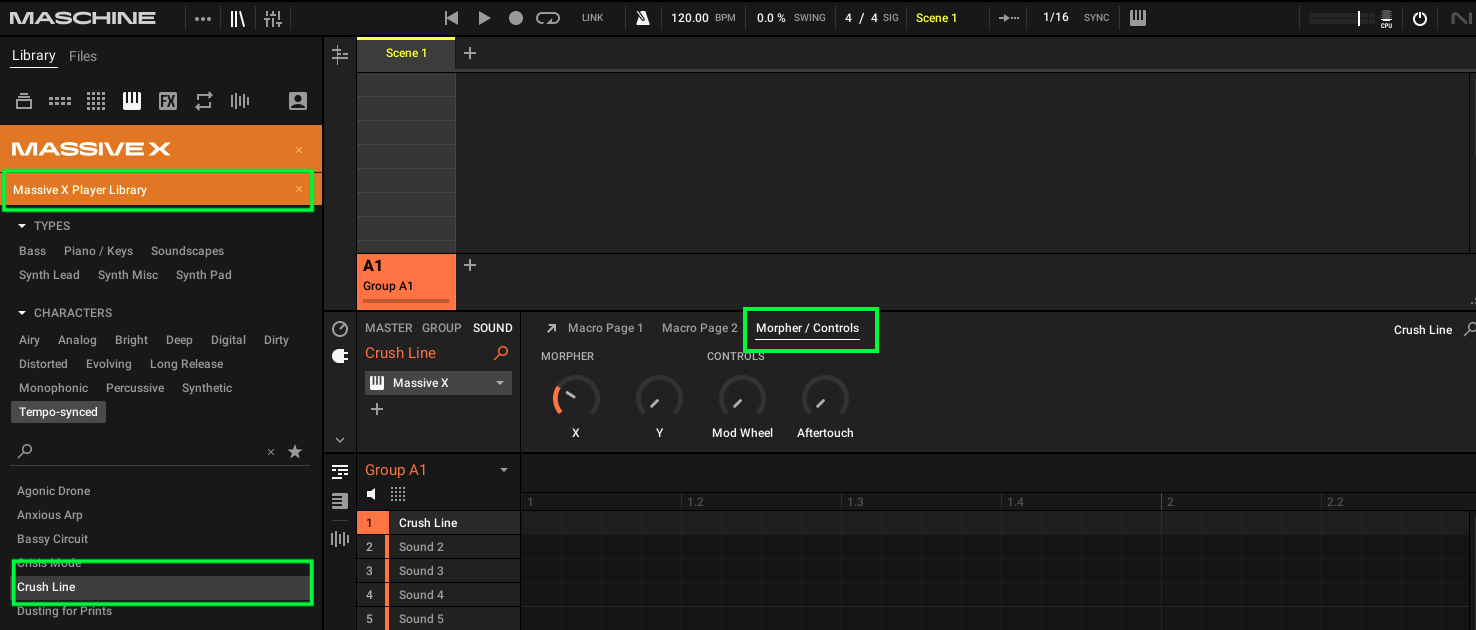Open the Mixer view icon in header

(272, 18)
